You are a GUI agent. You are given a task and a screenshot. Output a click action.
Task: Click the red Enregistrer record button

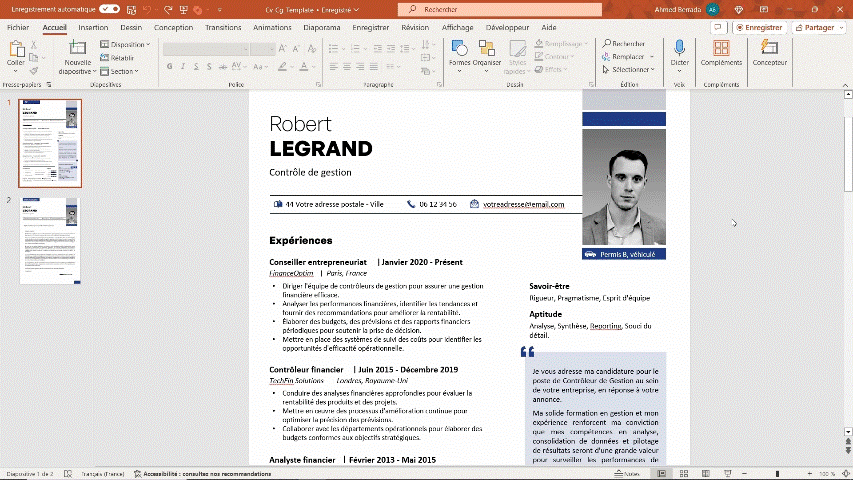pos(759,28)
